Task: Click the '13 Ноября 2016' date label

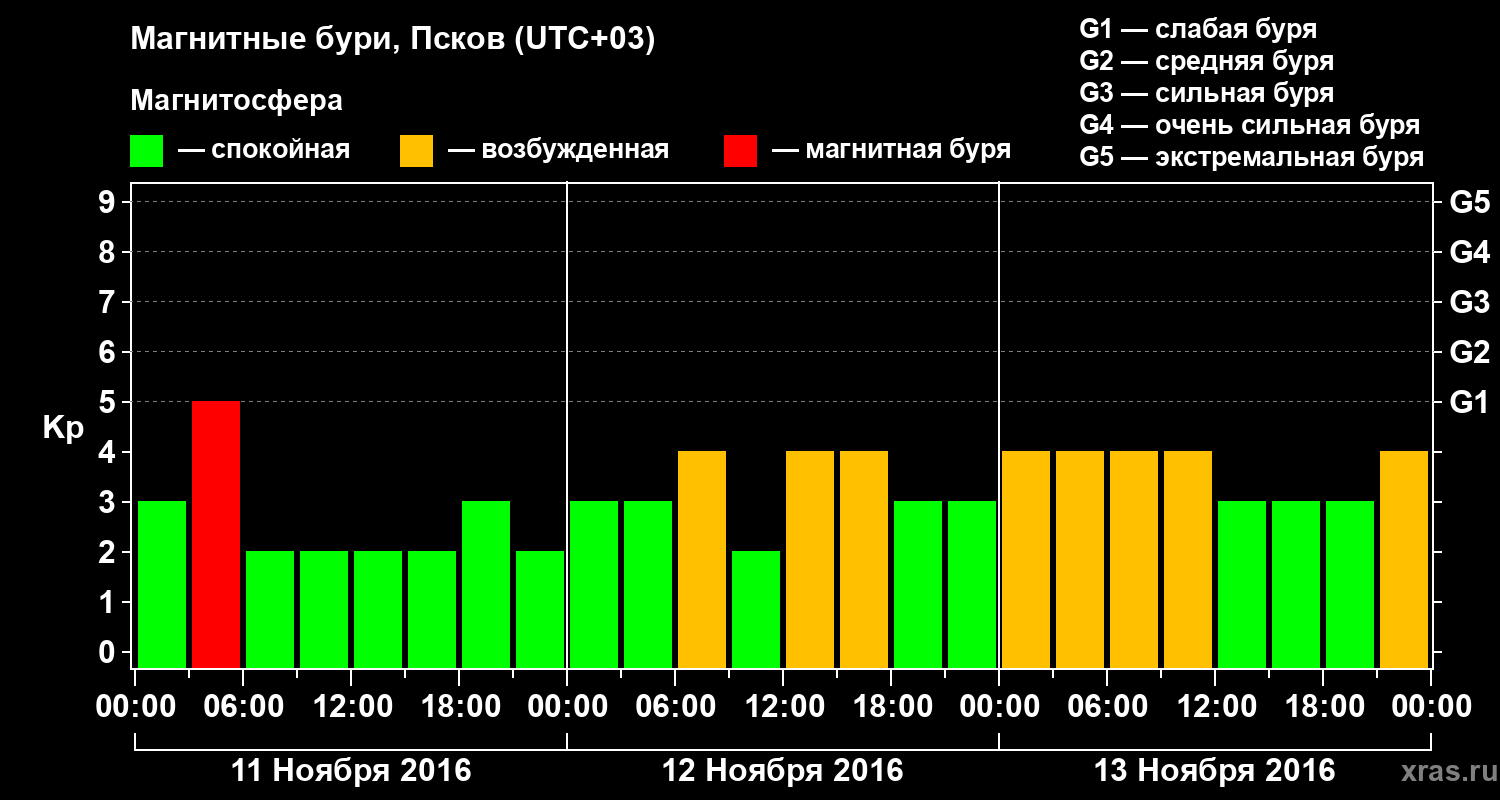Action: coord(1215,771)
